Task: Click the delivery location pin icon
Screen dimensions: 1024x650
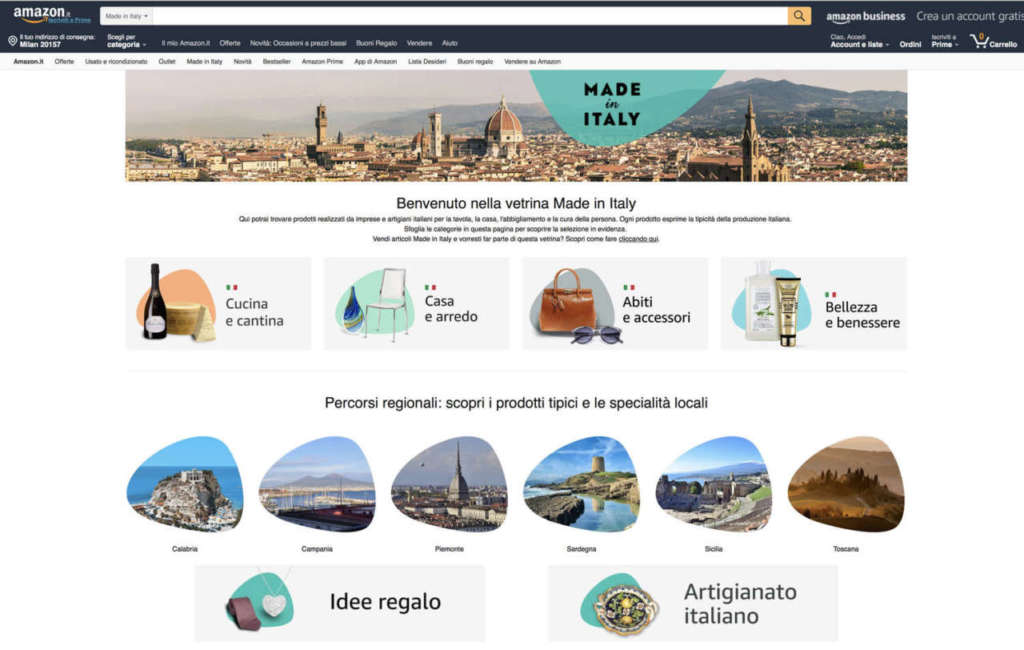Action: coord(12,41)
